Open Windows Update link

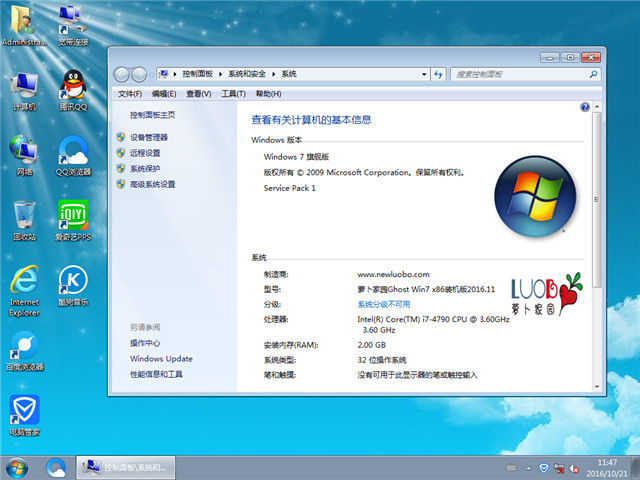click(x=161, y=359)
